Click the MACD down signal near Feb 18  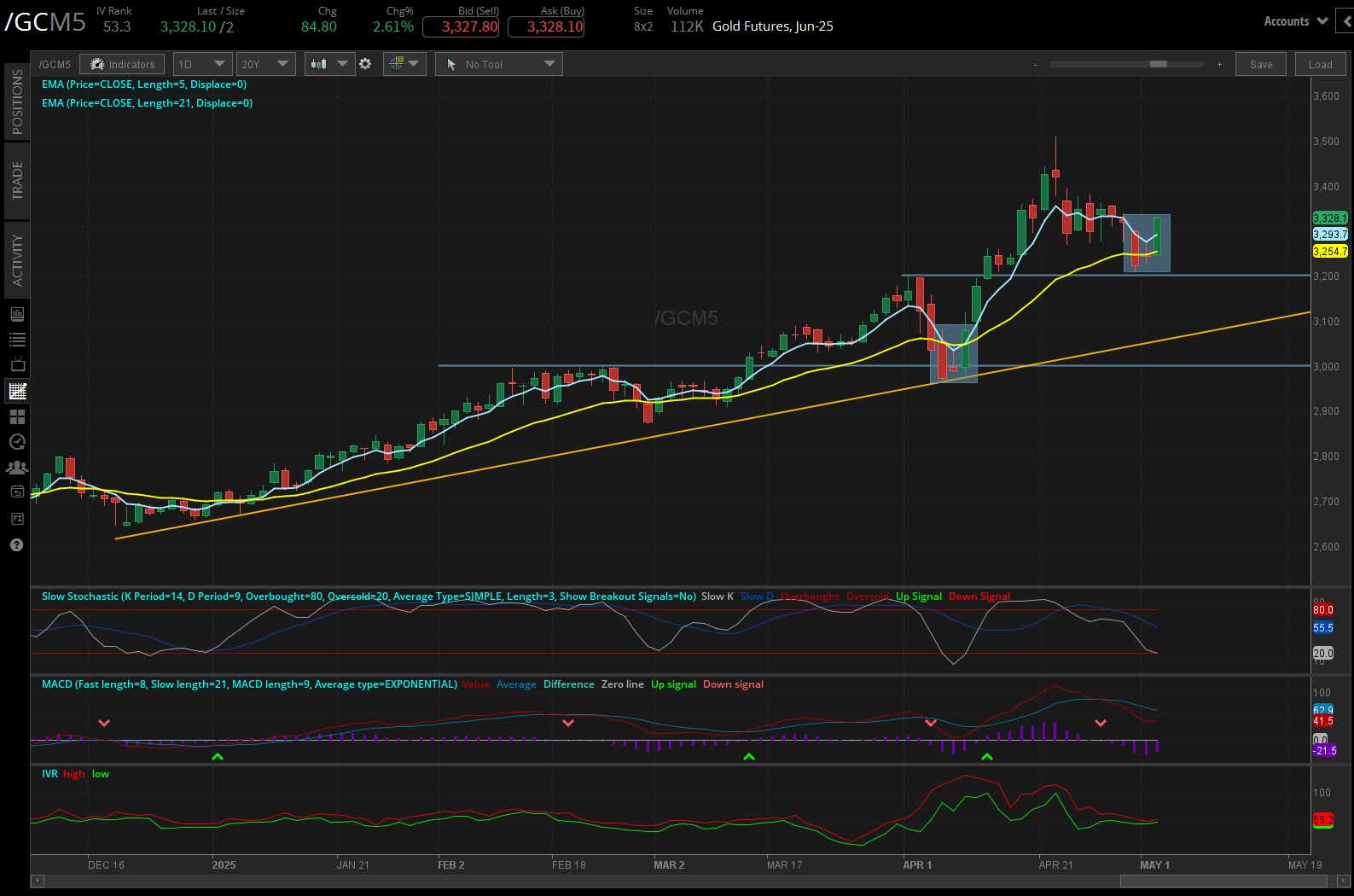tap(568, 723)
